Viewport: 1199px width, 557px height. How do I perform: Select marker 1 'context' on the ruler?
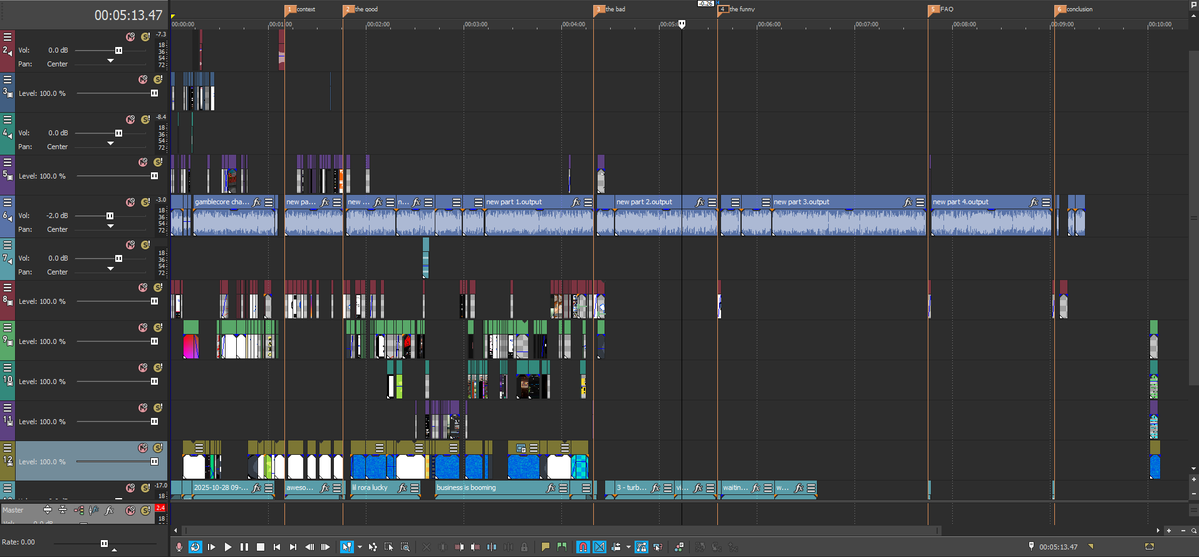tap(289, 10)
